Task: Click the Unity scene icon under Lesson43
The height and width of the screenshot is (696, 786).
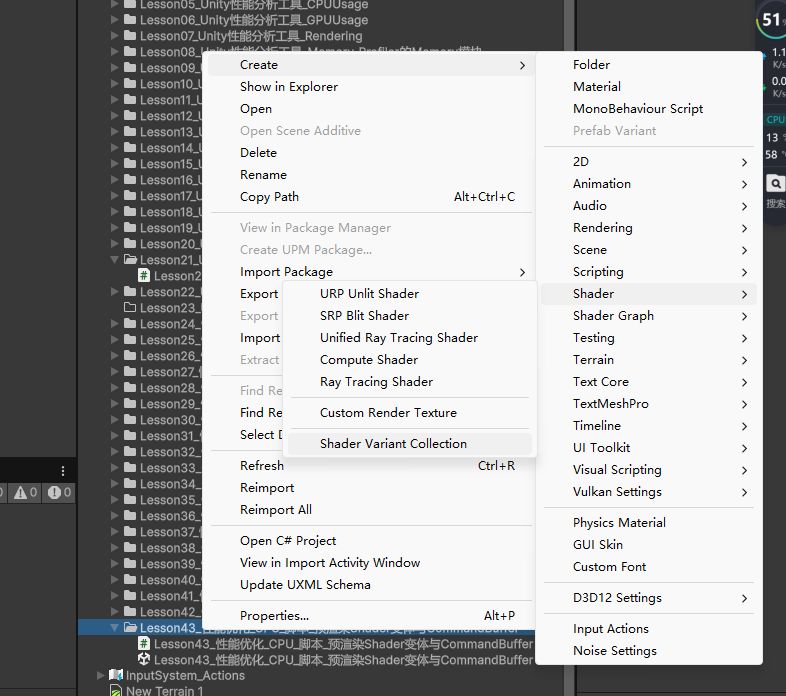Action: [144, 660]
